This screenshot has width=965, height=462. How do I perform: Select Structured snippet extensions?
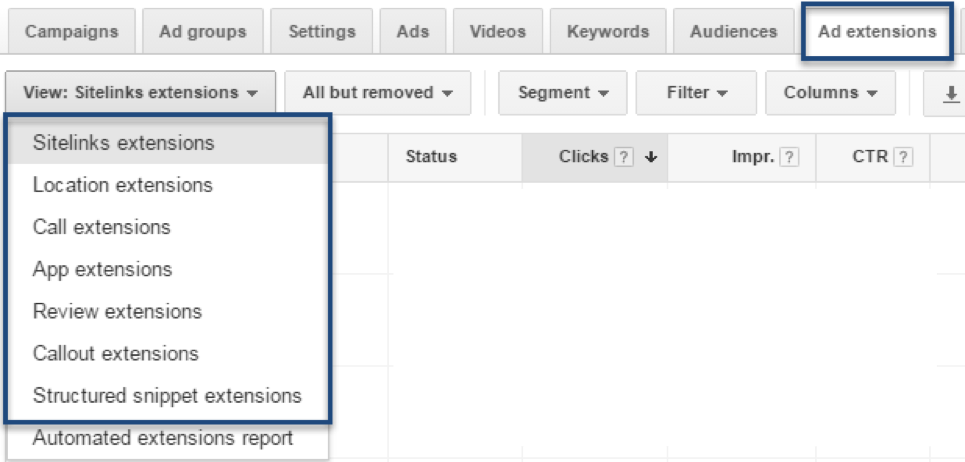tap(167, 395)
